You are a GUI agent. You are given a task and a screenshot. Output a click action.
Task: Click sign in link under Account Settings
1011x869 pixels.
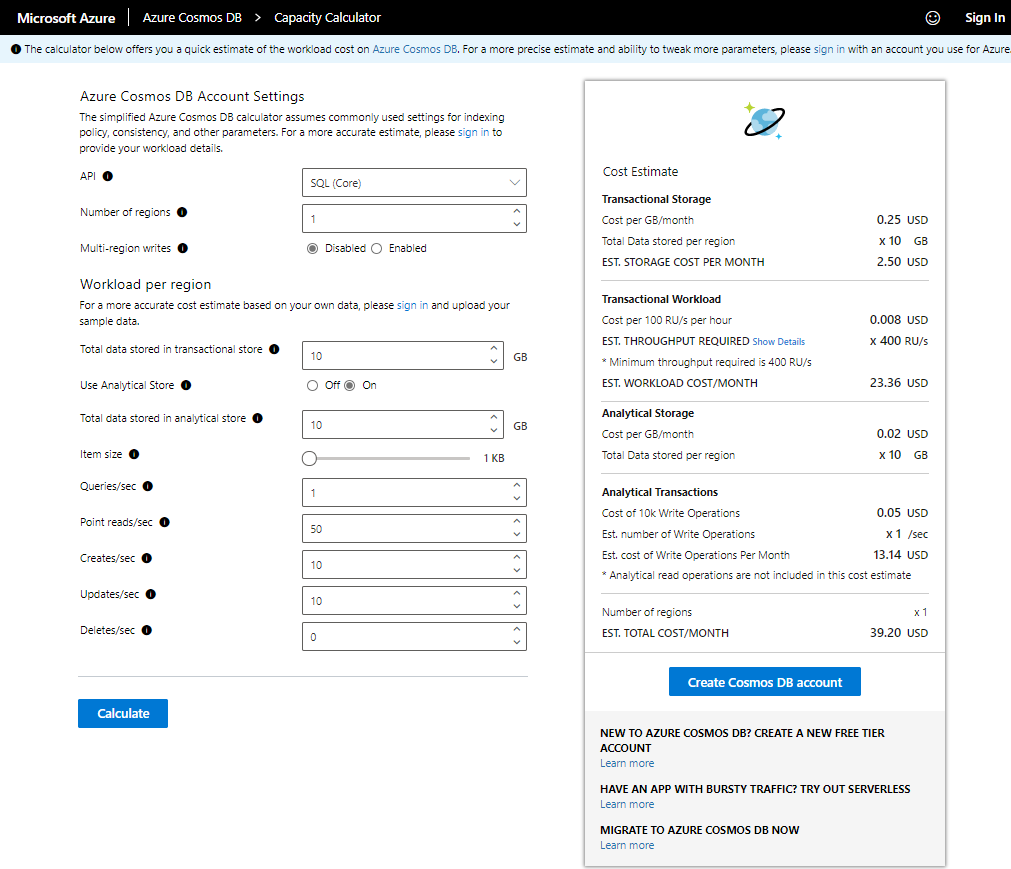coord(473,132)
